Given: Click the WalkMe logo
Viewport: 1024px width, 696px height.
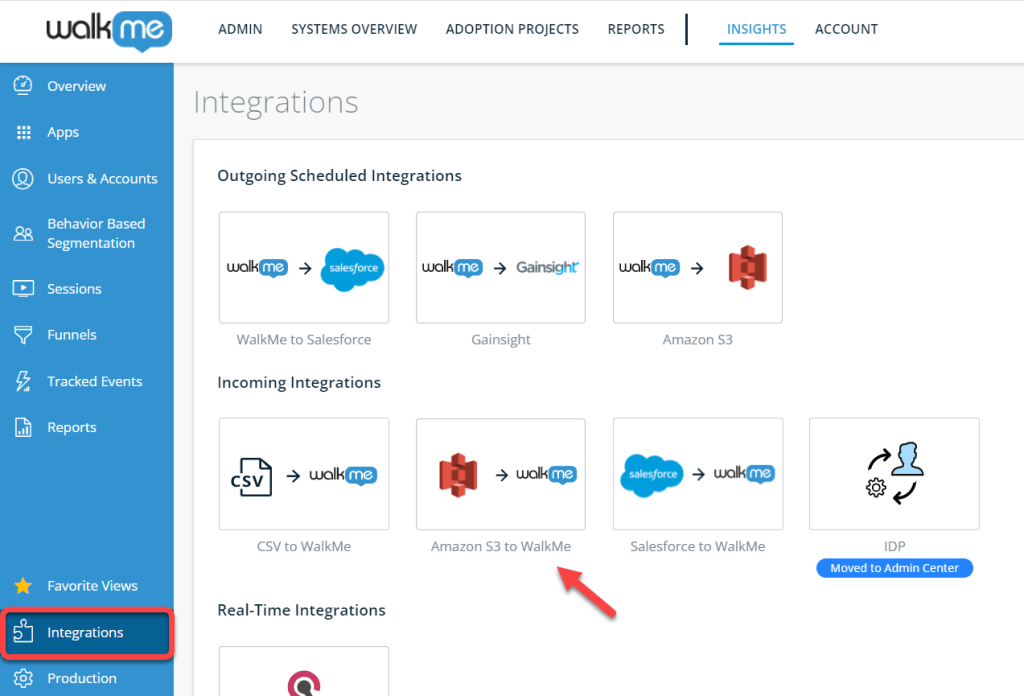Looking at the screenshot, I should [108, 29].
